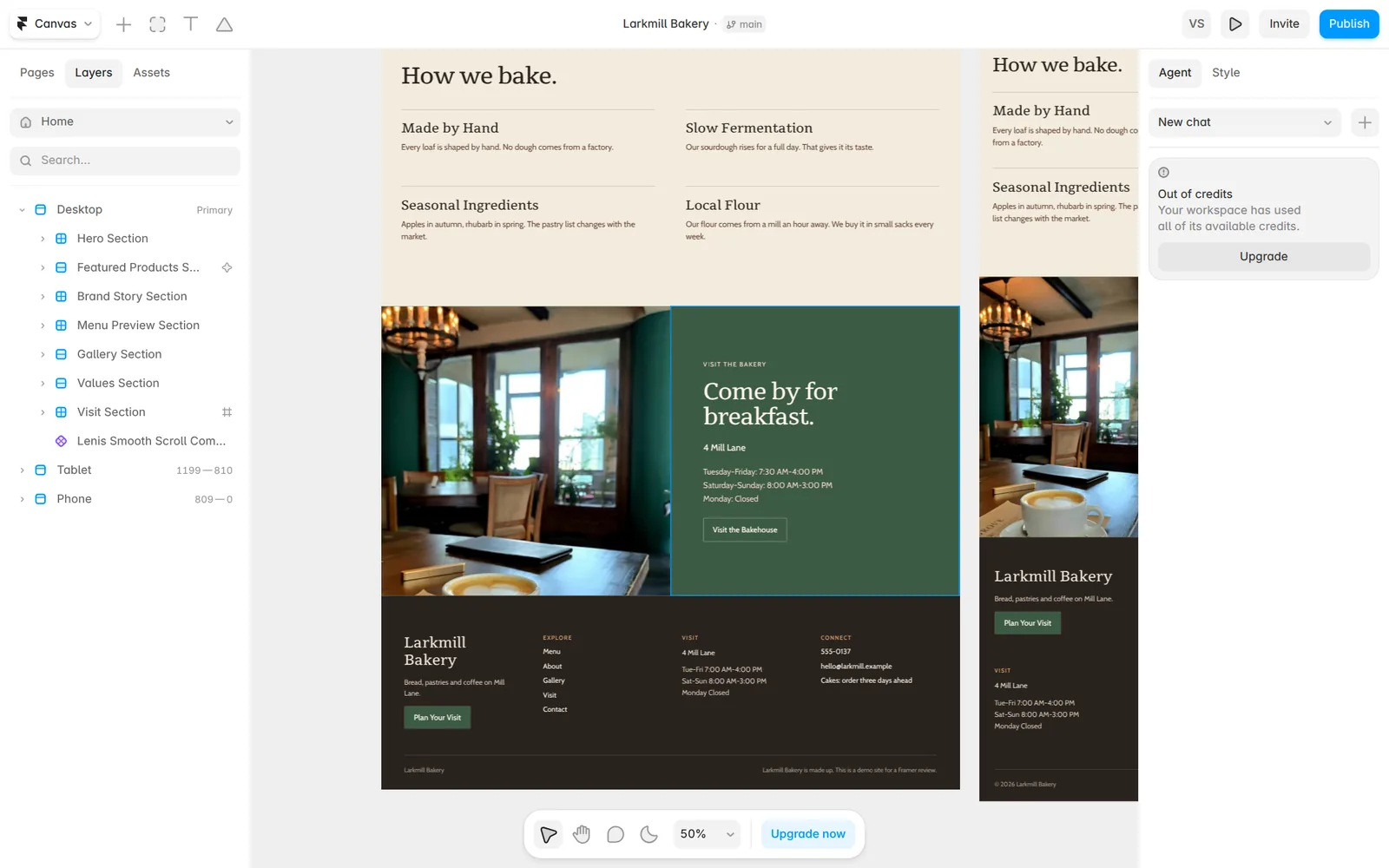Switch to the Pages tab
Image resolution: width=1389 pixels, height=868 pixels.
point(37,73)
